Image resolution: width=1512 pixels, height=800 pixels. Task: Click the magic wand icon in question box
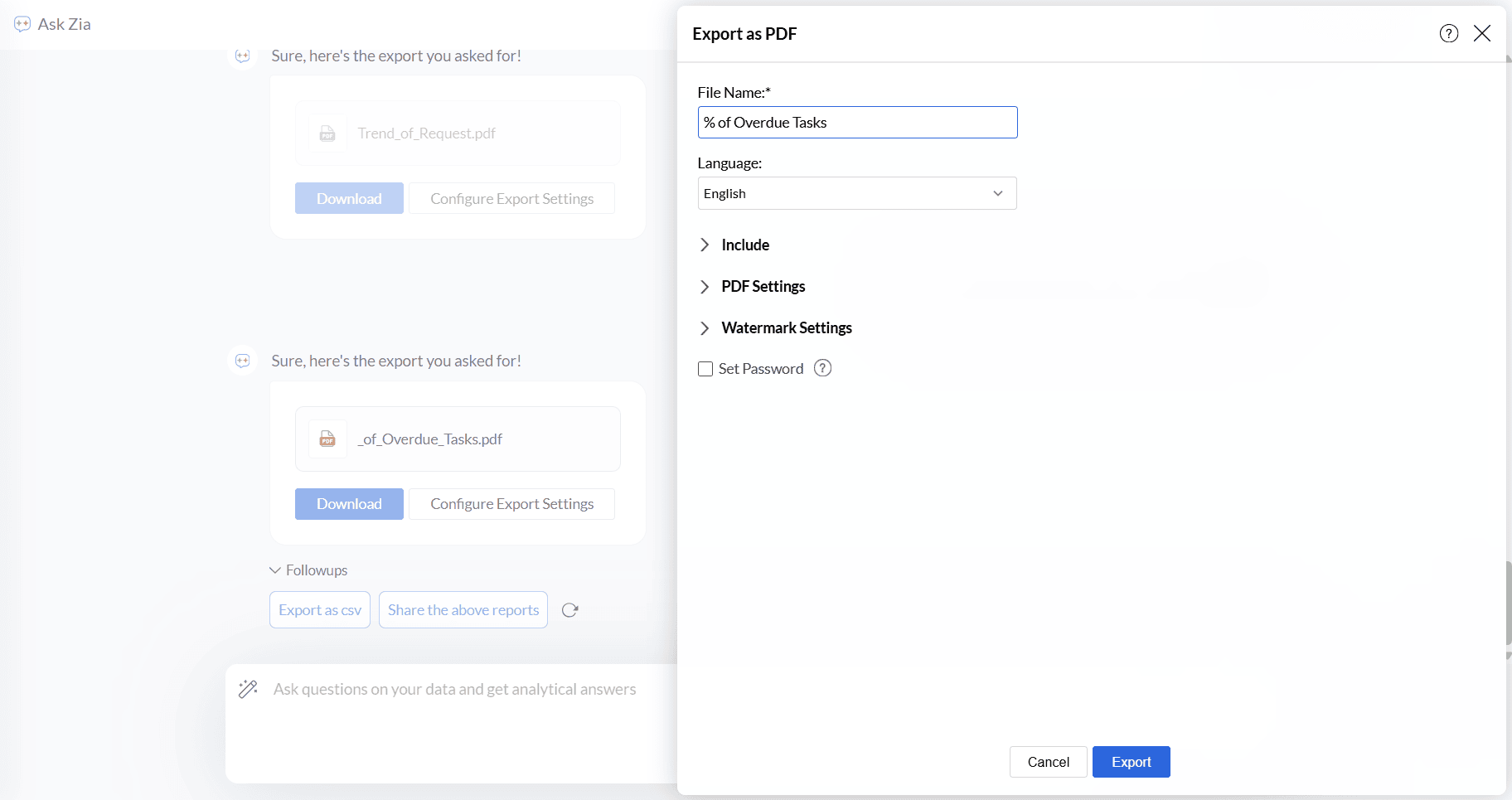pyautogui.click(x=248, y=689)
